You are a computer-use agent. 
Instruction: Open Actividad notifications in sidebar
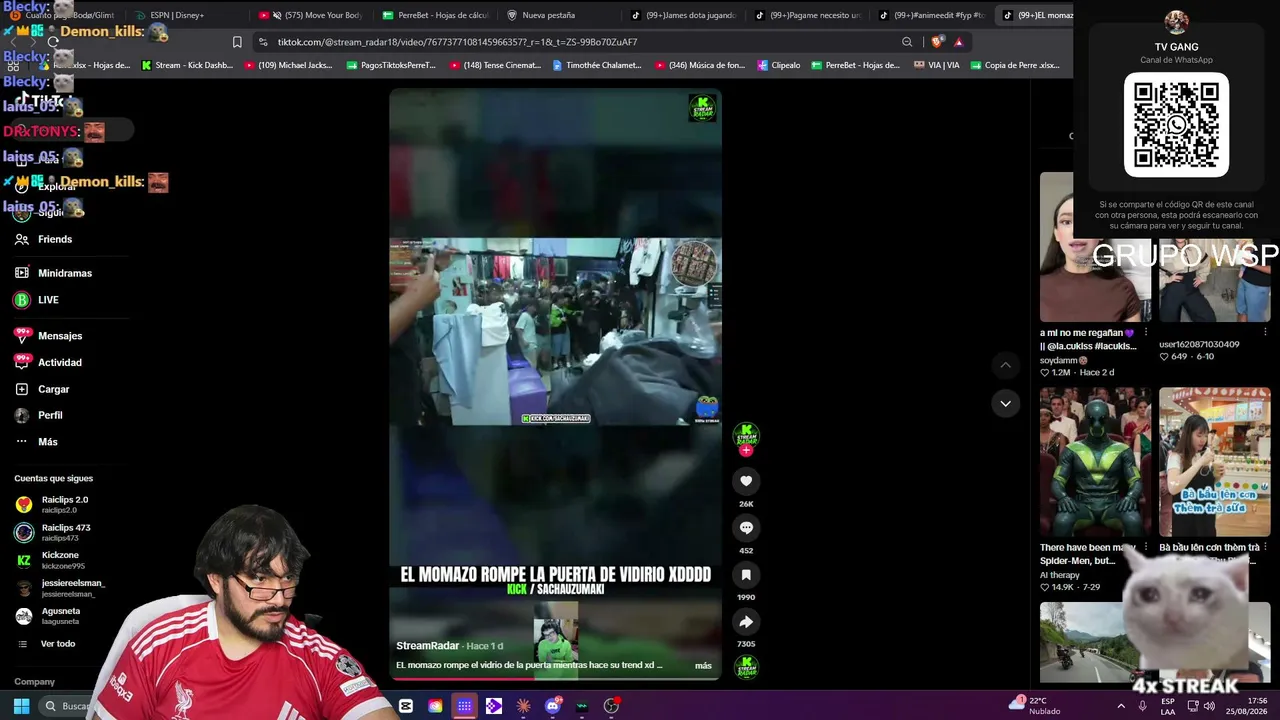48,363
